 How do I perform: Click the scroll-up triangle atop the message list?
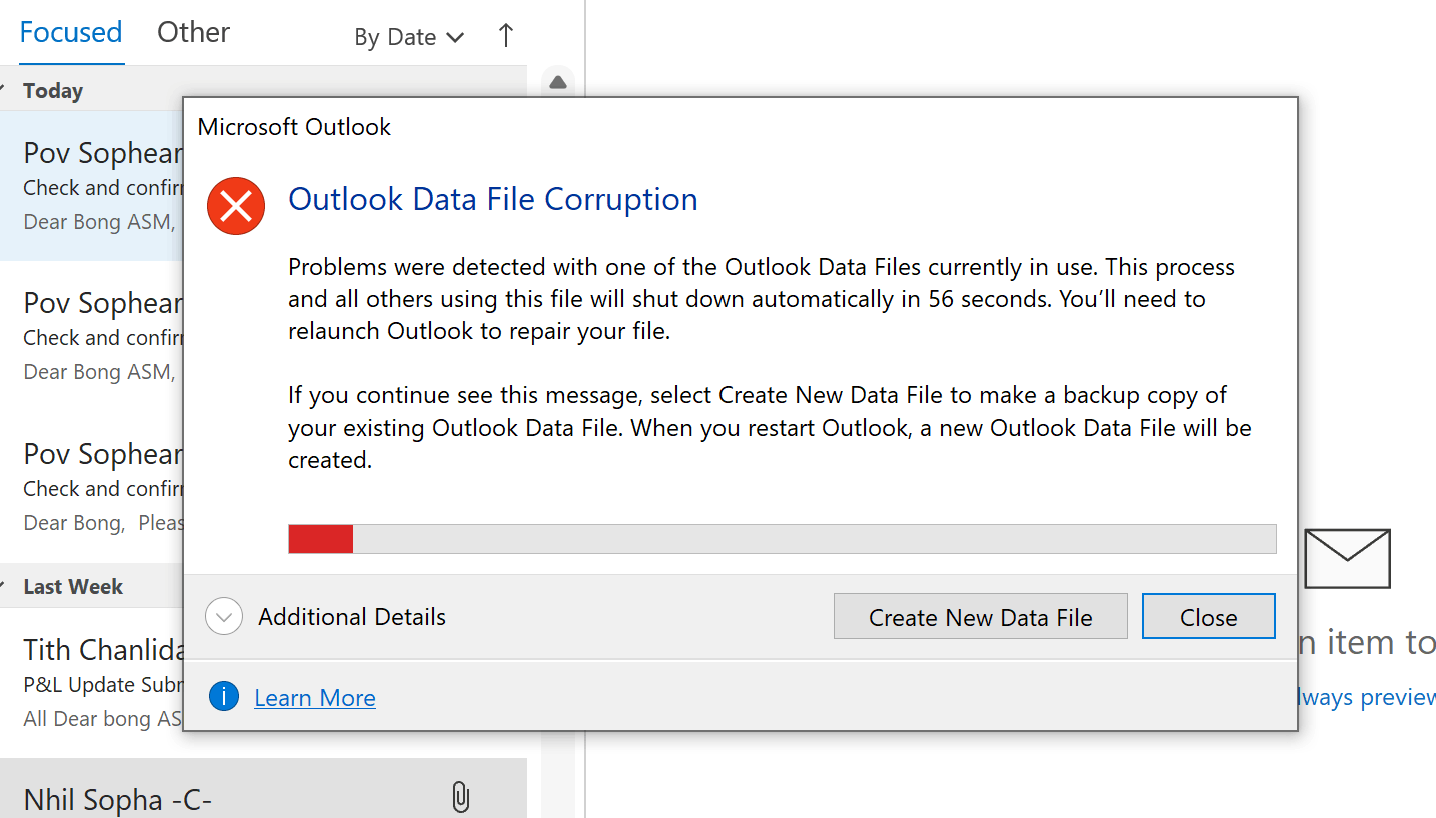pyautogui.click(x=557, y=83)
